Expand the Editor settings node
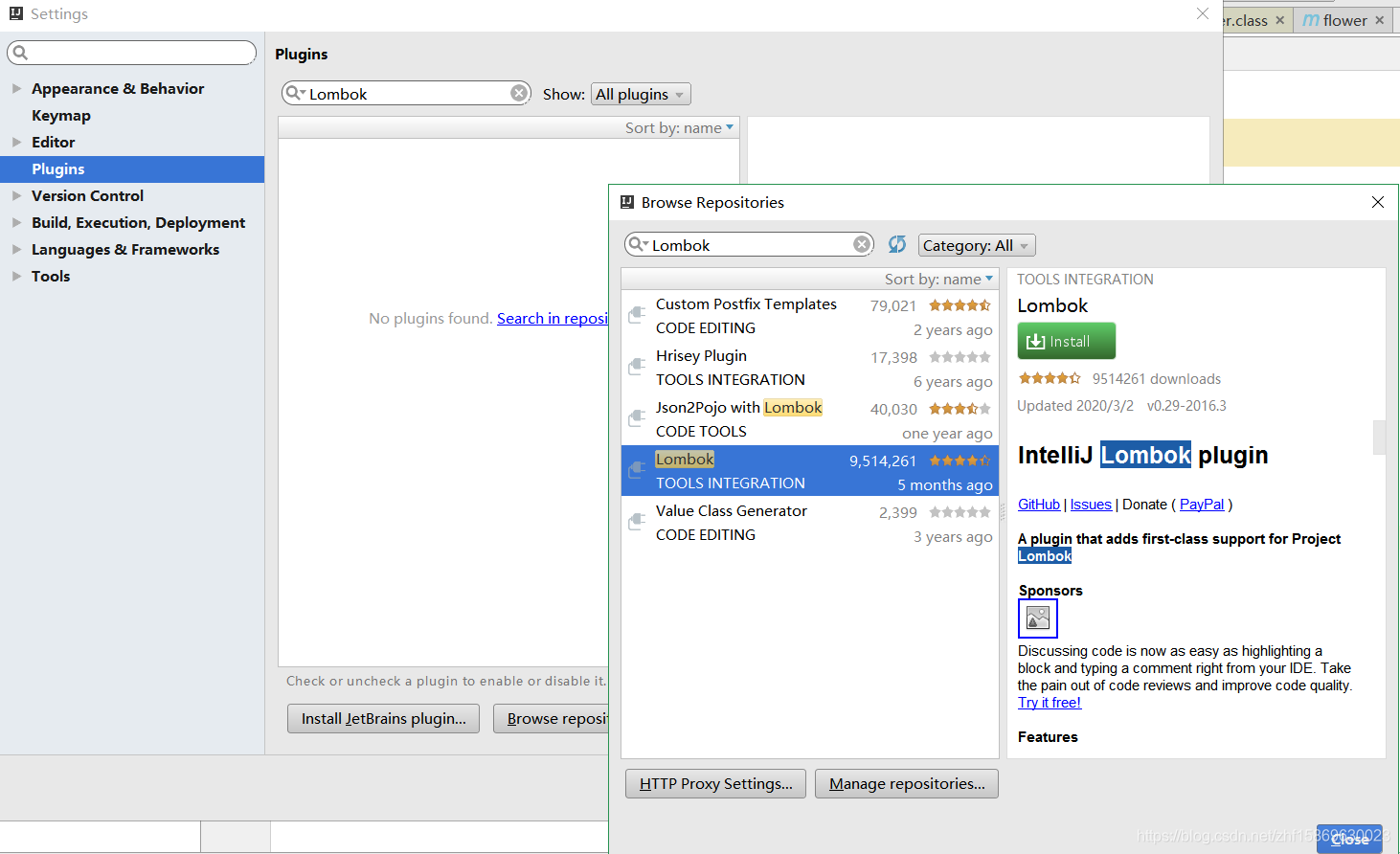 16,142
